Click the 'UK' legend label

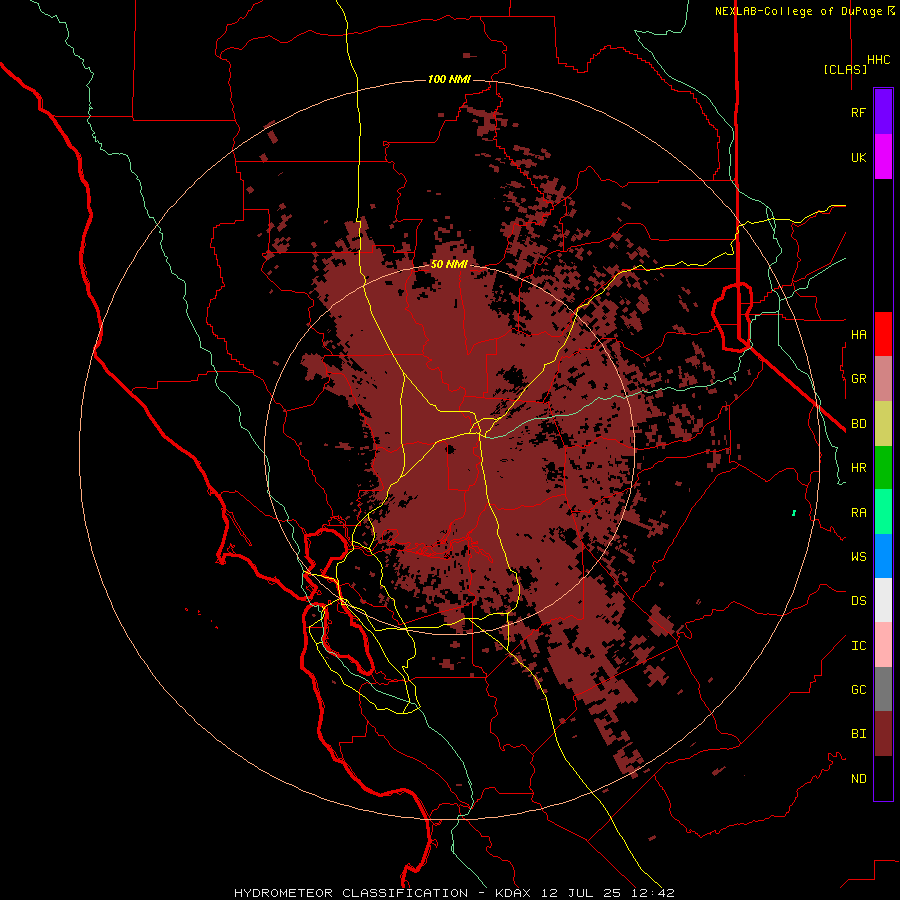click(858, 158)
